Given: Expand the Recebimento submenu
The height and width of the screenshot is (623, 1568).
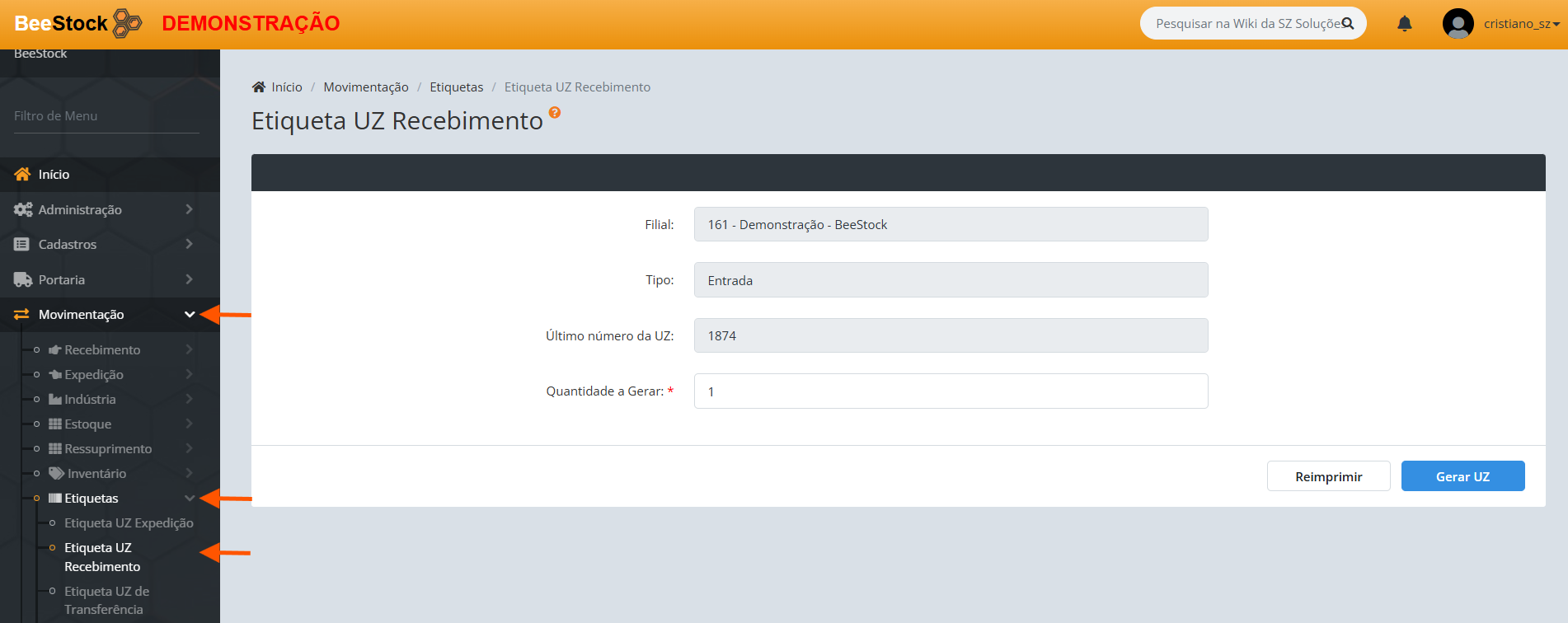Looking at the screenshot, I should tap(189, 350).
